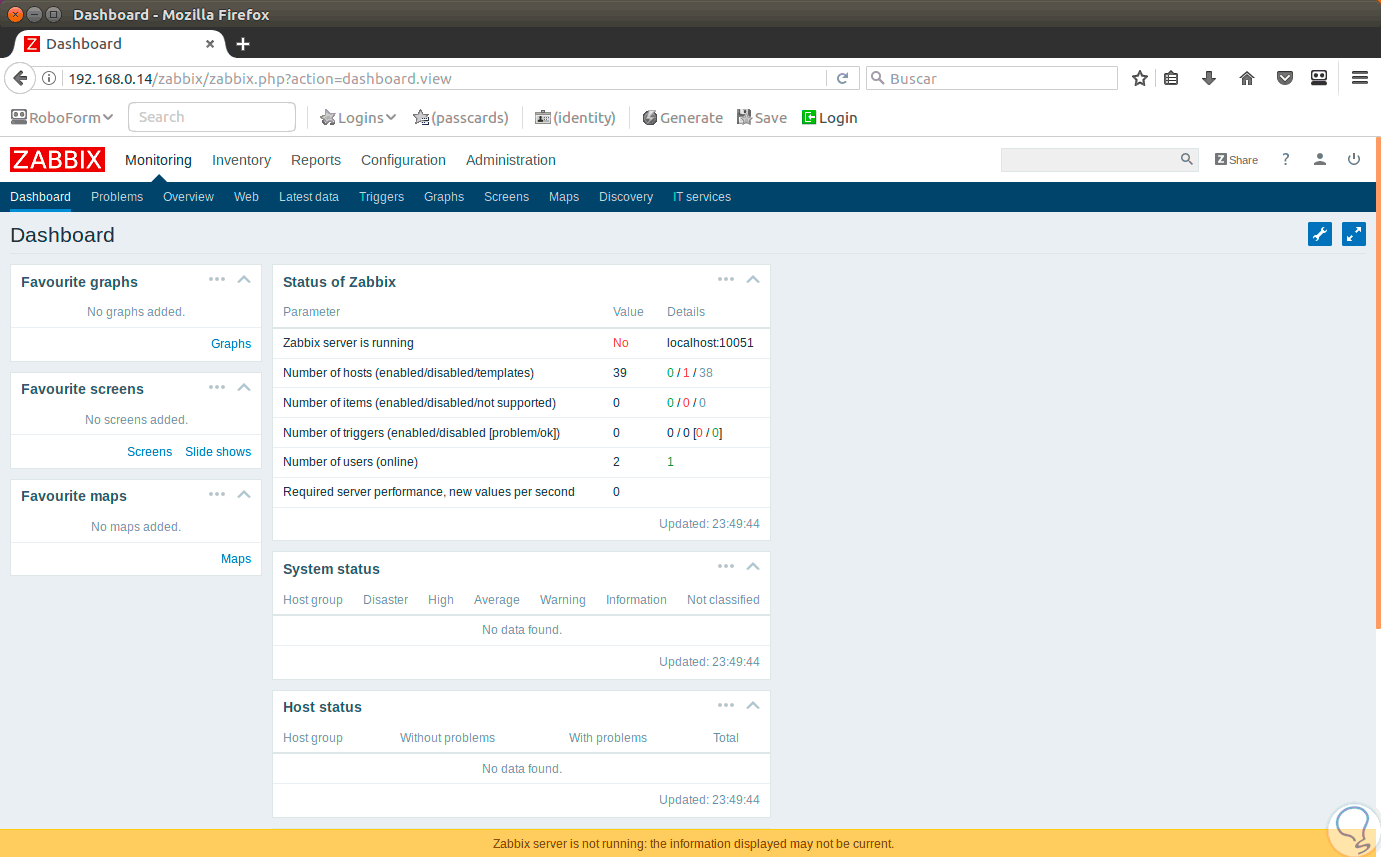
Task: Open the RoboForm Logins dropdown
Action: tap(358, 117)
